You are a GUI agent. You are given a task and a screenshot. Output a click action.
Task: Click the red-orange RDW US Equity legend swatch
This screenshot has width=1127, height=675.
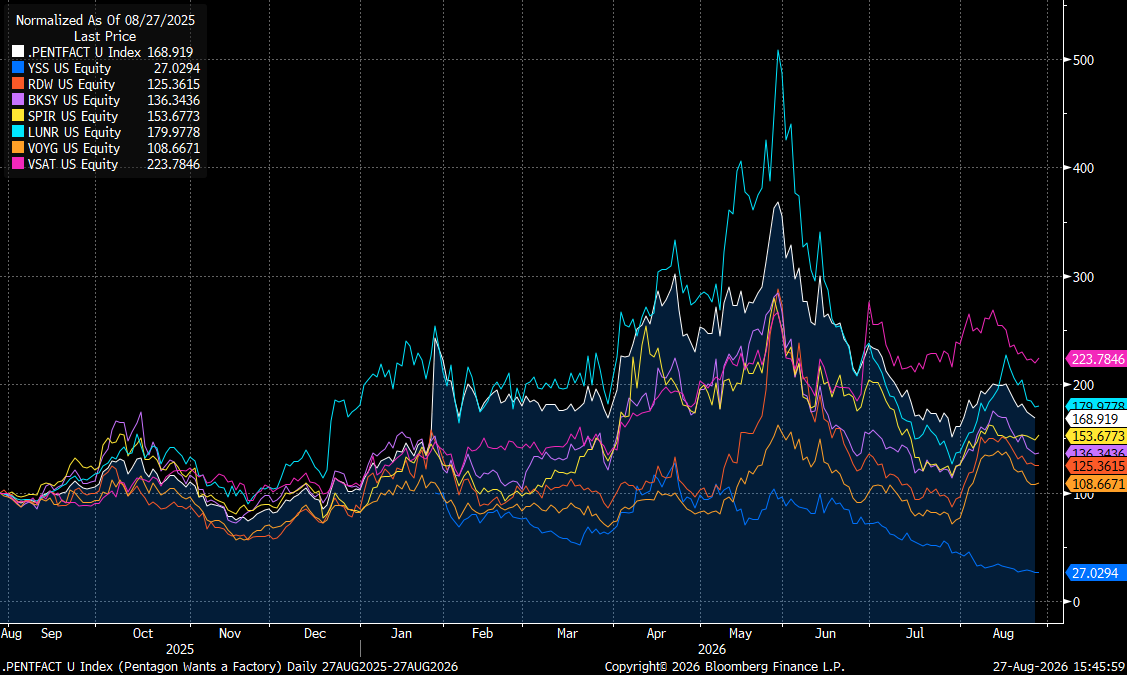[x=18, y=84]
